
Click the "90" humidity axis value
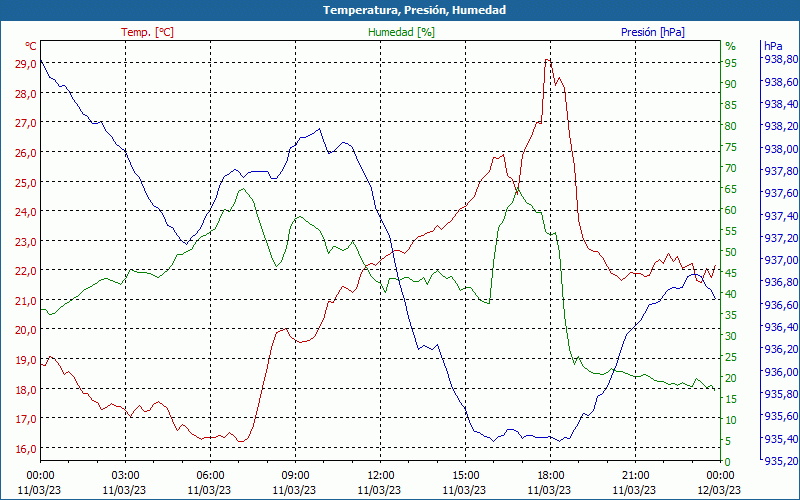(x=731, y=84)
